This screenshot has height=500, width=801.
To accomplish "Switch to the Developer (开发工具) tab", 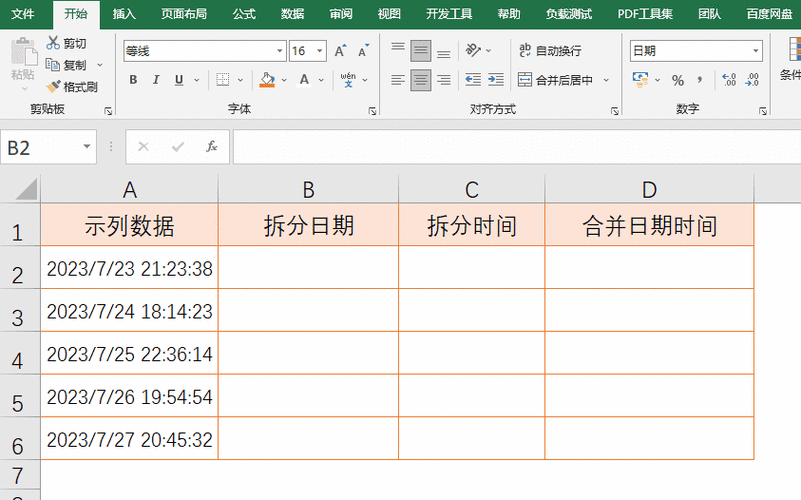I will click(450, 14).
